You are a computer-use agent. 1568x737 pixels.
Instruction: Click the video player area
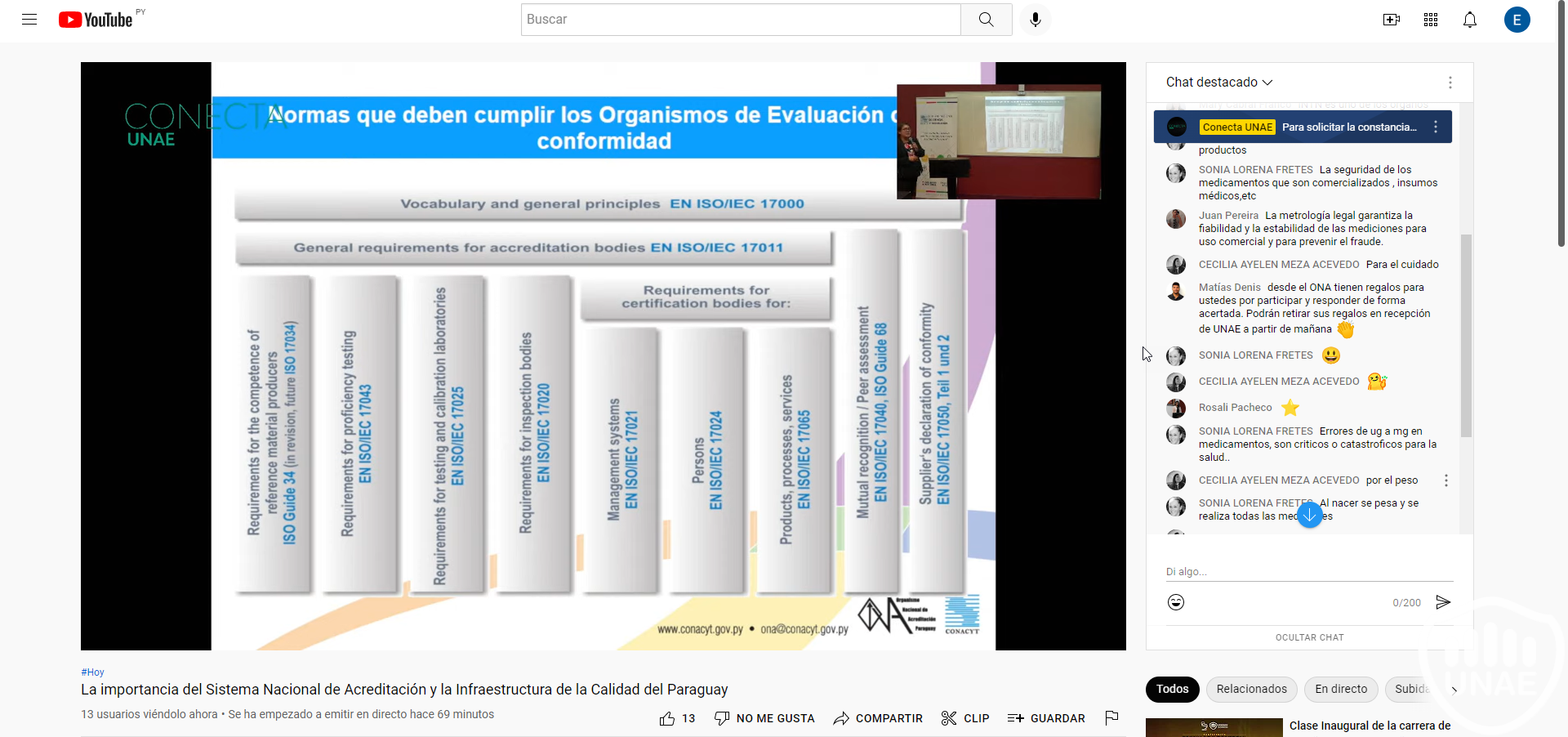click(604, 356)
